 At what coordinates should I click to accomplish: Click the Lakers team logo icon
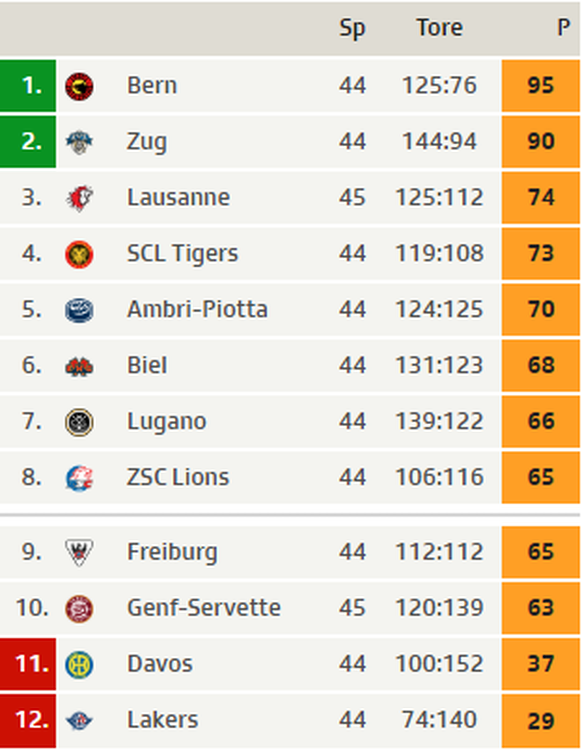tap(79, 720)
